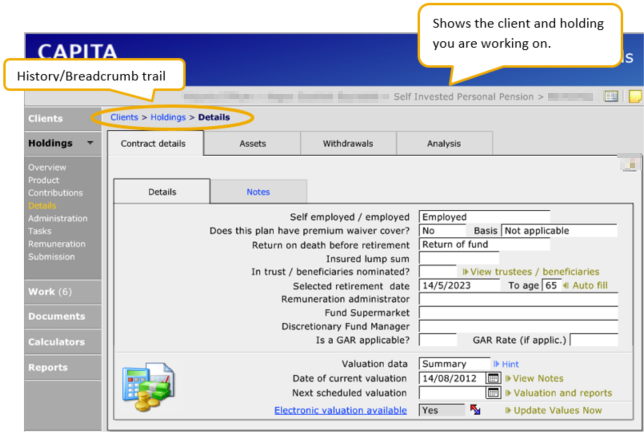Viewport: 644px width, 436px height.
Task: Select Tasks in Holdings submenu
Action: (39, 231)
